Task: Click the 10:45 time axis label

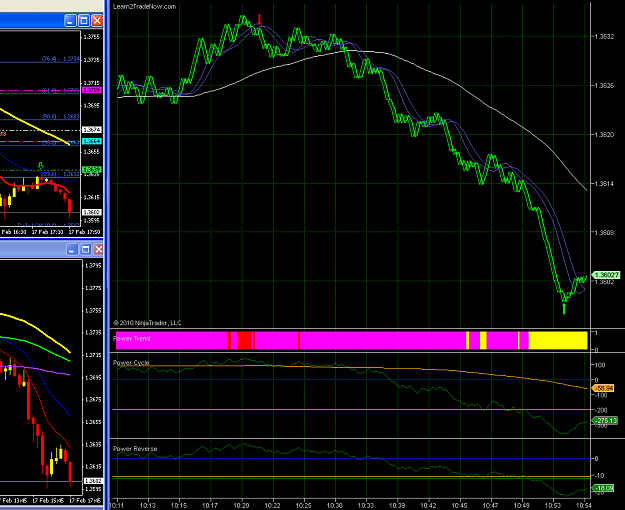Action: click(460, 506)
